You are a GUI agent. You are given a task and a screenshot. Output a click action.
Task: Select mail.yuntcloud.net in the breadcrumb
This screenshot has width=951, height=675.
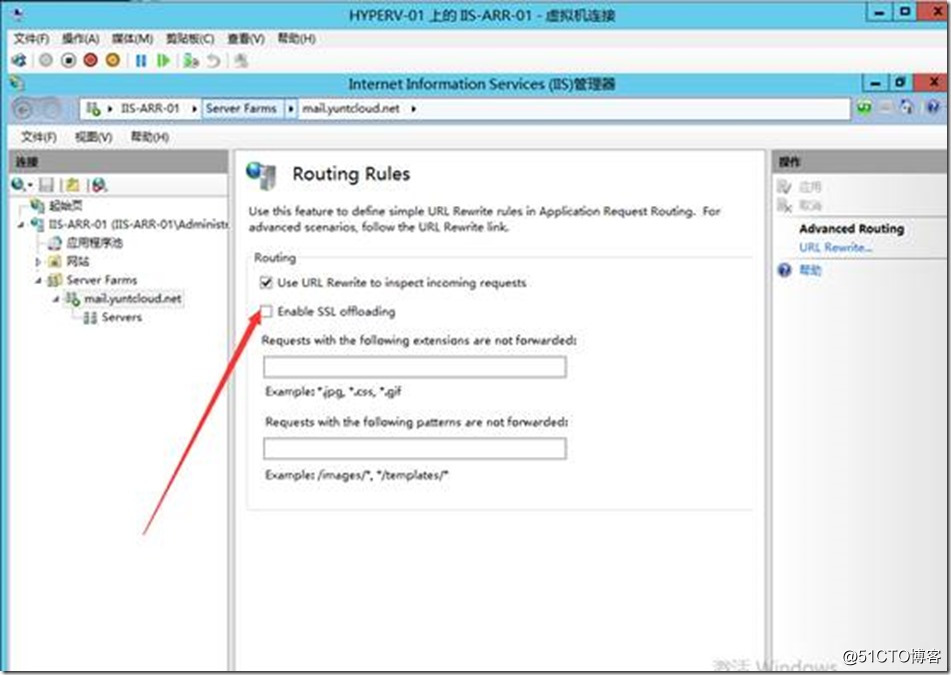tap(351, 109)
